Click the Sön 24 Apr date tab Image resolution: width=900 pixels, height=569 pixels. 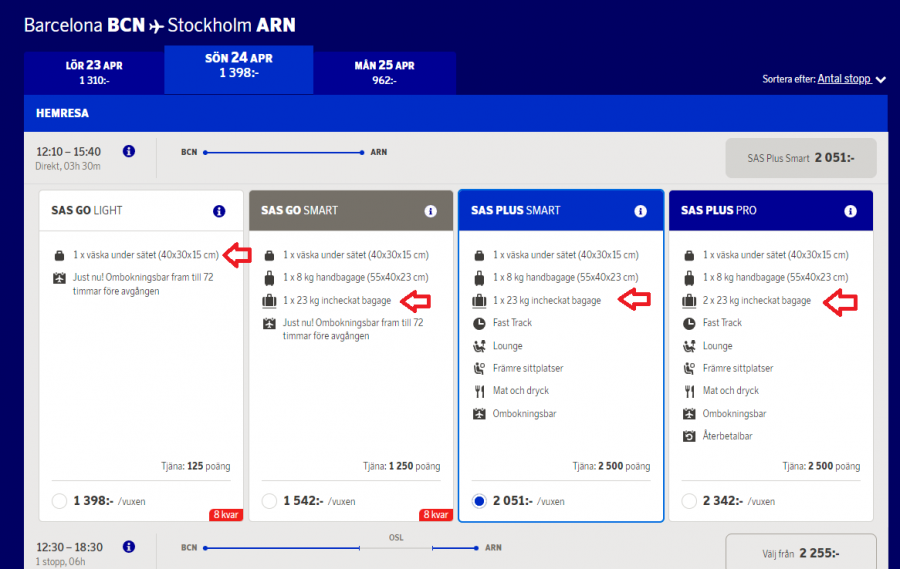pos(239,66)
